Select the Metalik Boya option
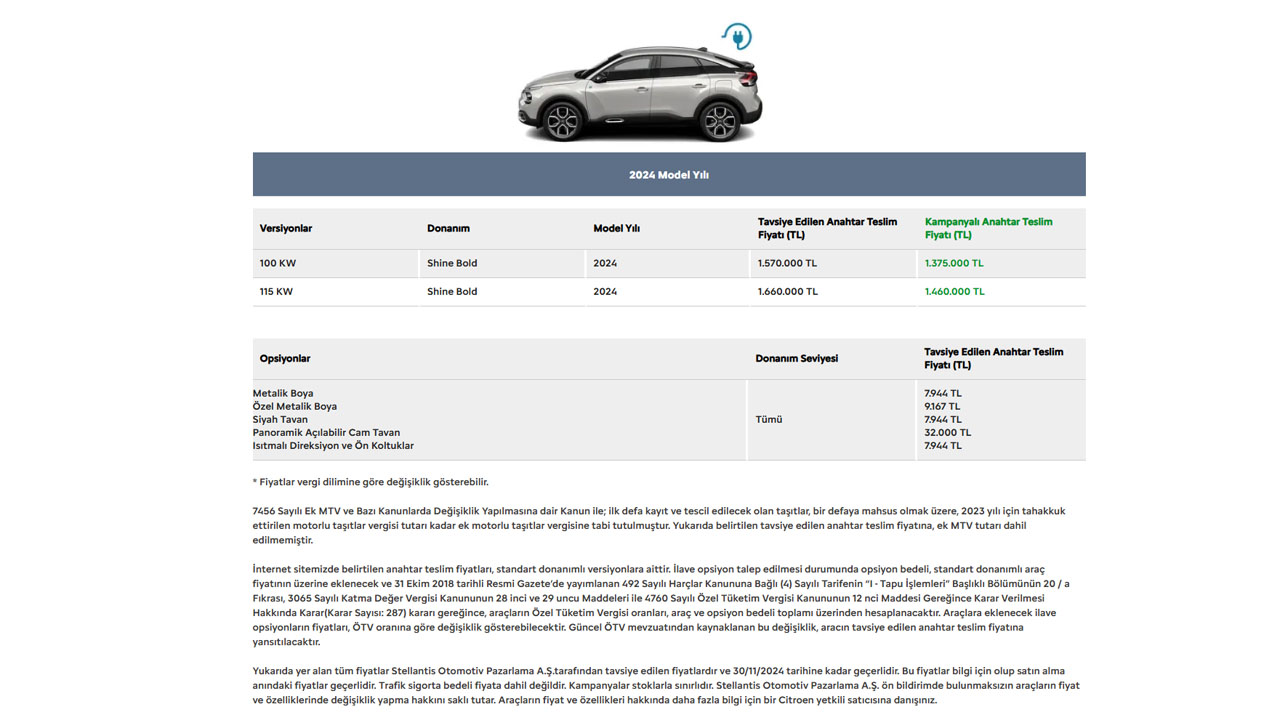This screenshot has height=720, width=1280. [283, 394]
